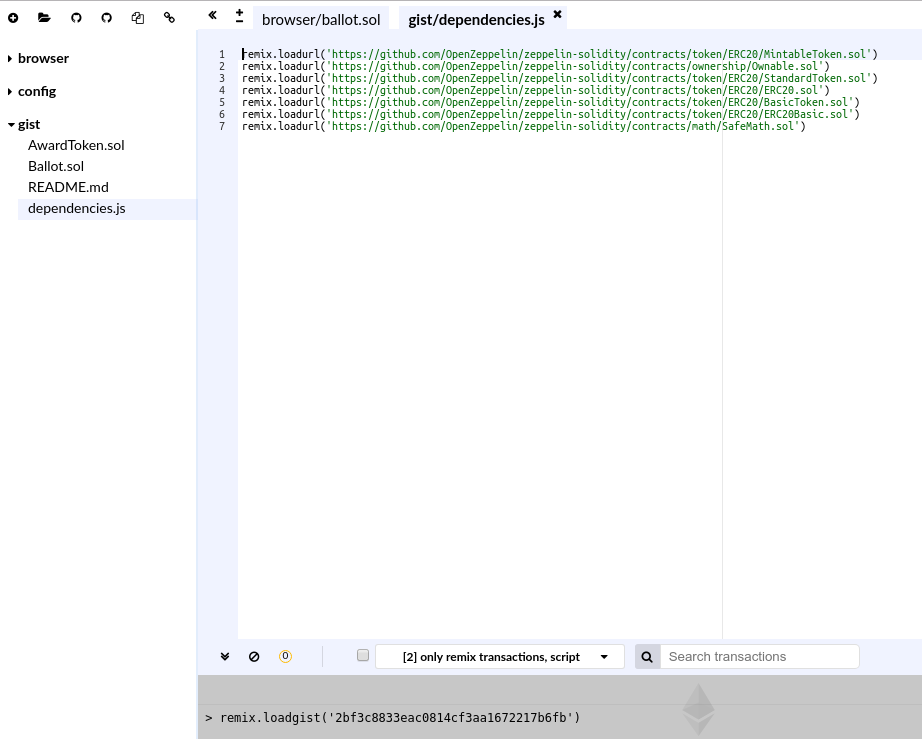Screen dimensions: 922x739
Task: Click line 6 with ERC20Basic.sol URL
Action: [550, 114]
